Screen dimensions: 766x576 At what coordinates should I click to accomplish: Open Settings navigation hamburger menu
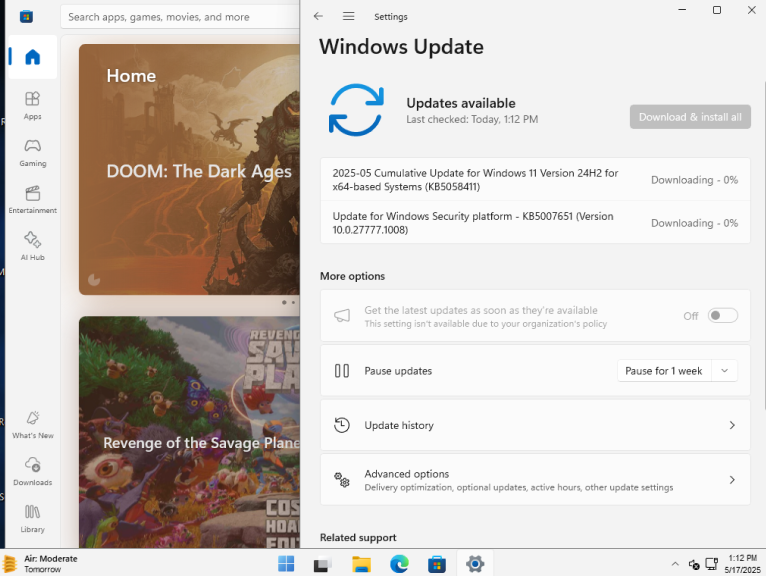point(348,16)
